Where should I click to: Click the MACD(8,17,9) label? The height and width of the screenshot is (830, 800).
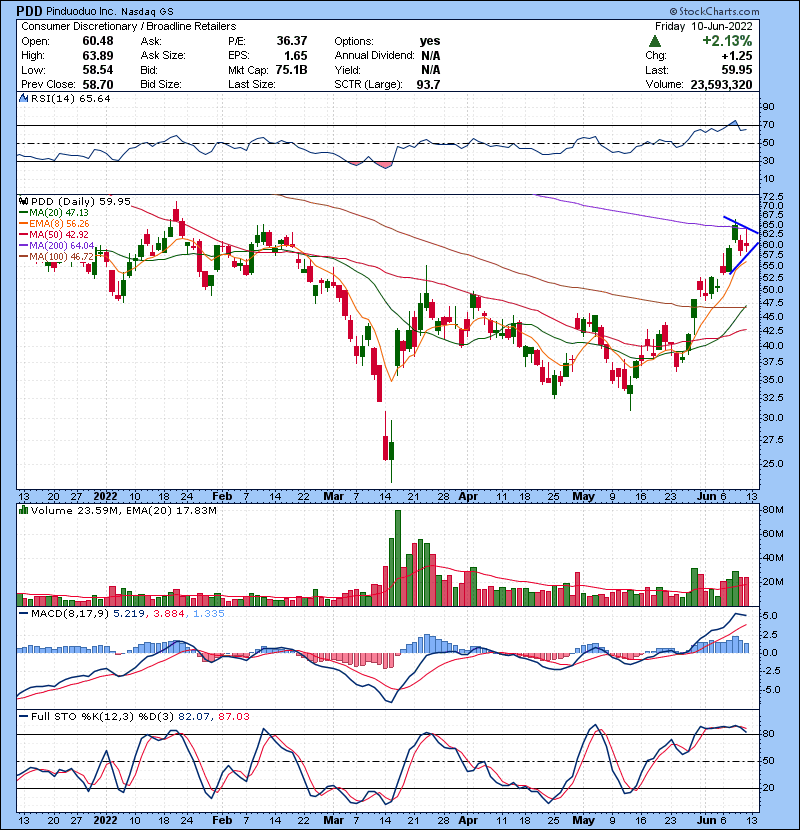(x=70, y=614)
